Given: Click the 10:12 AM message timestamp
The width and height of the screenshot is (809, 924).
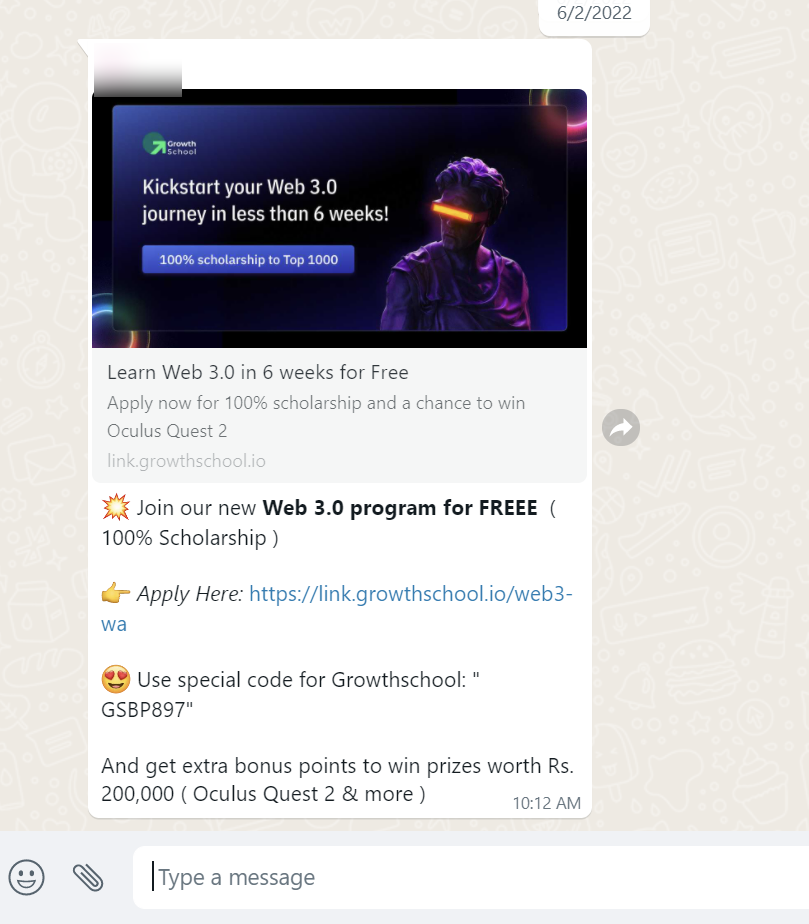Looking at the screenshot, I should (x=546, y=803).
